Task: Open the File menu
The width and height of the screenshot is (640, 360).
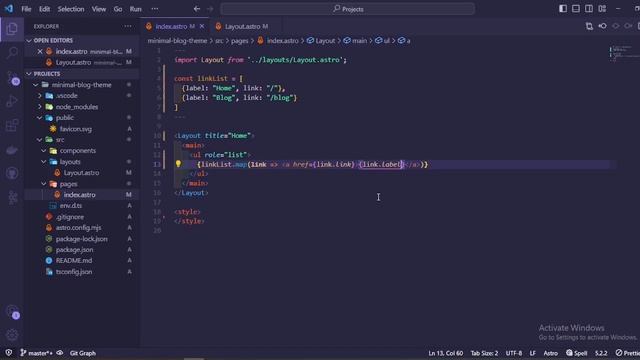Action: [x=27, y=9]
